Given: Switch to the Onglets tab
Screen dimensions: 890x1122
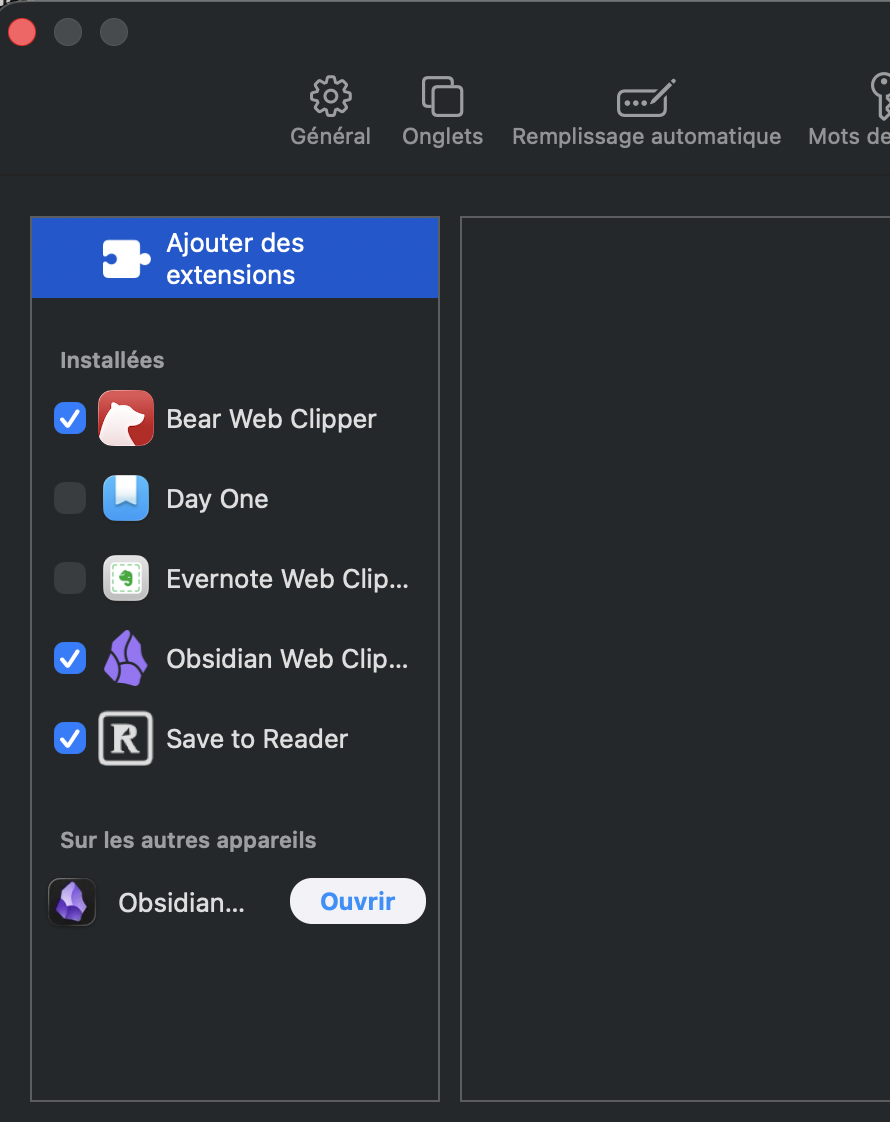Looking at the screenshot, I should pyautogui.click(x=442, y=112).
